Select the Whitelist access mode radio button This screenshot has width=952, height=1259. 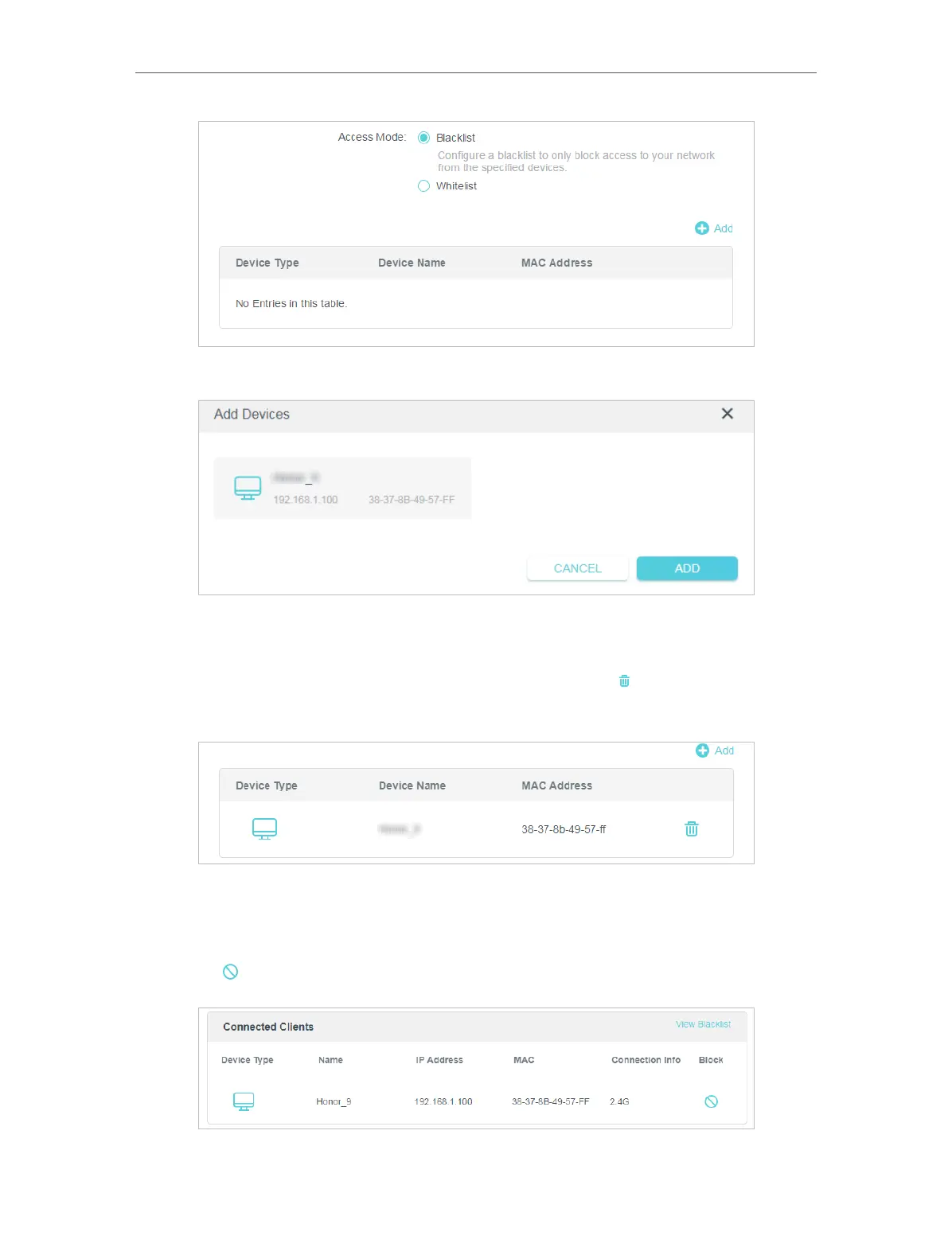click(x=423, y=186)
